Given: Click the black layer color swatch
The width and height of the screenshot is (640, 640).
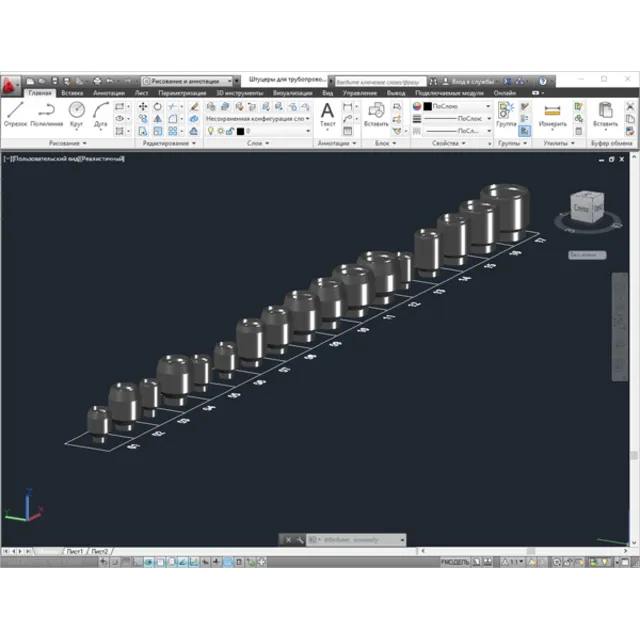Looking at the screenshot, I should click(240, 131).
